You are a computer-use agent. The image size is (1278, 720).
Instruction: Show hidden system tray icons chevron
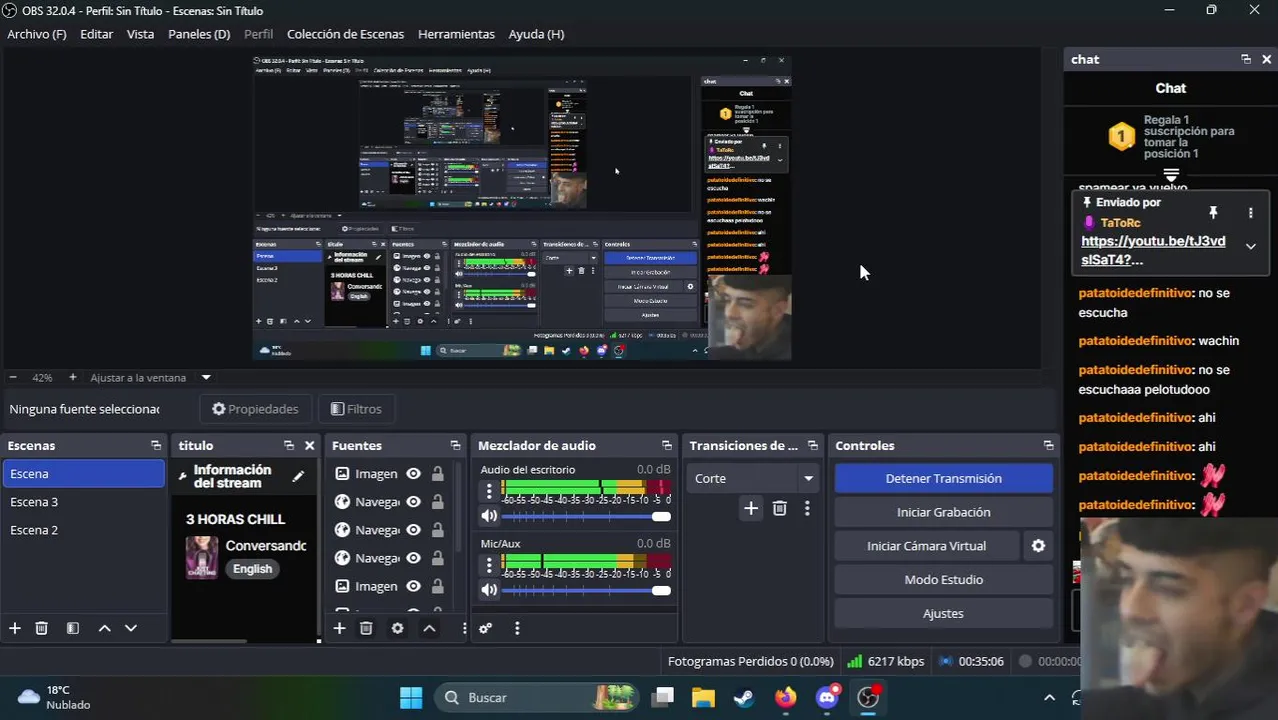tap(1049, 697)
